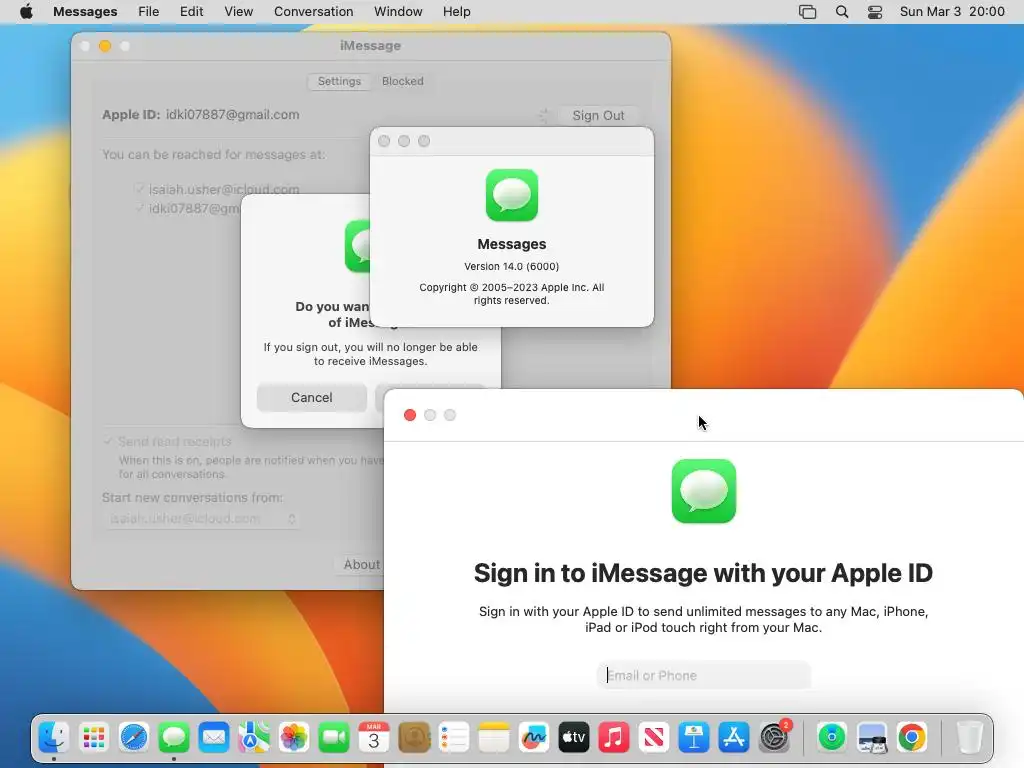Open Preview app in the Dock

[x=872, y=737]
